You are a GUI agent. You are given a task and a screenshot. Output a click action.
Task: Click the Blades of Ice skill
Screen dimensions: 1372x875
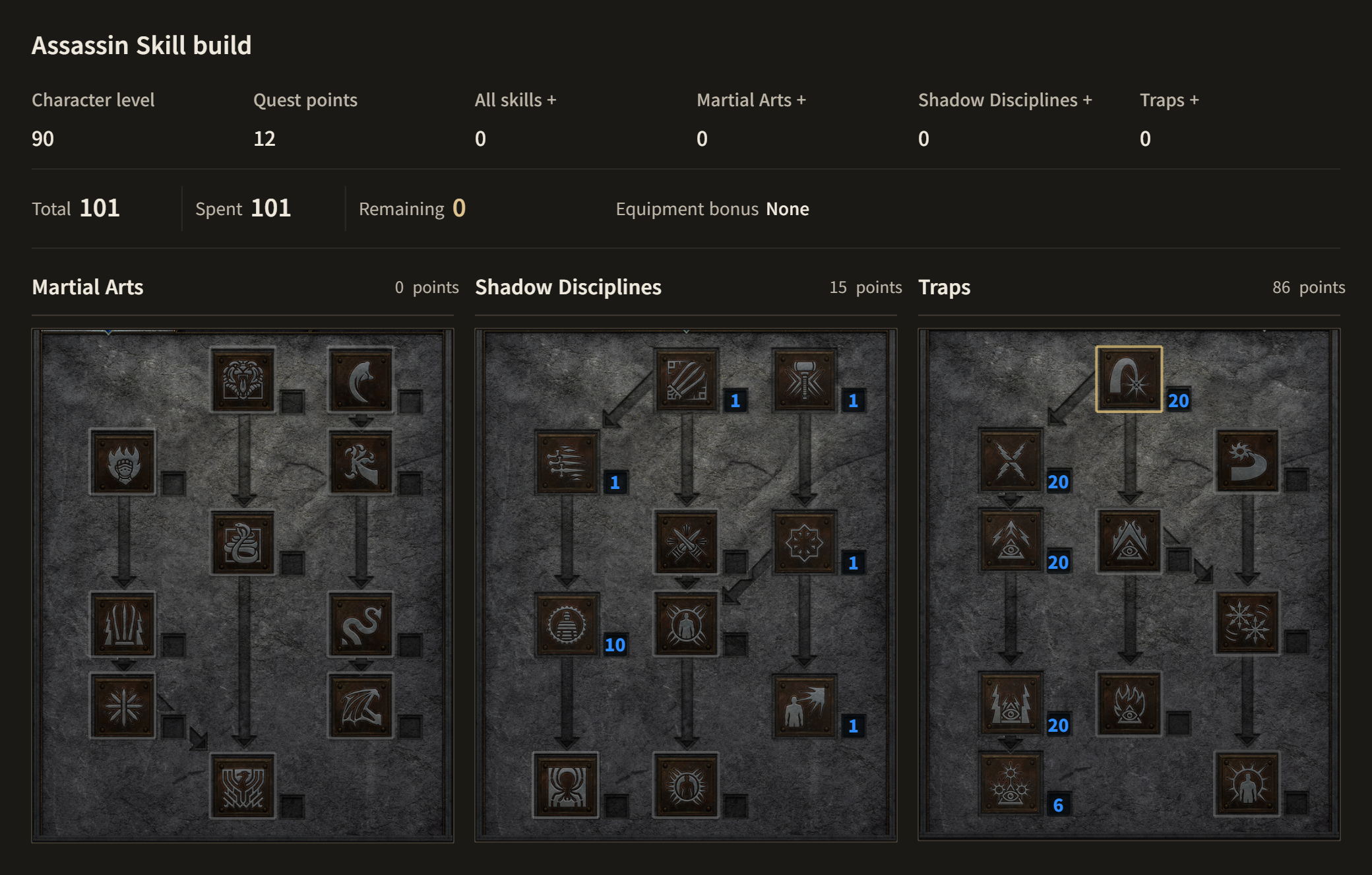point(123,705)
